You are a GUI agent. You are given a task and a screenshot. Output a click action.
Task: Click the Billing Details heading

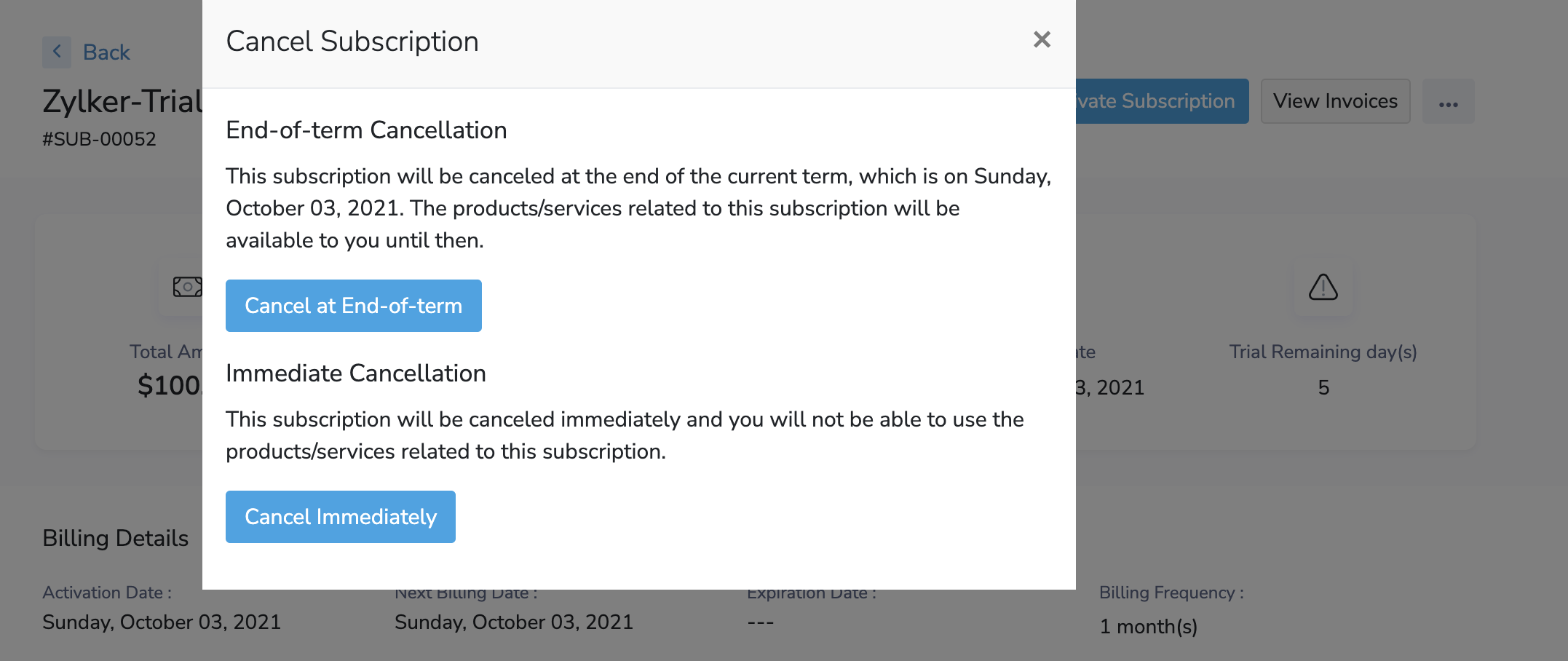point(115,538)
